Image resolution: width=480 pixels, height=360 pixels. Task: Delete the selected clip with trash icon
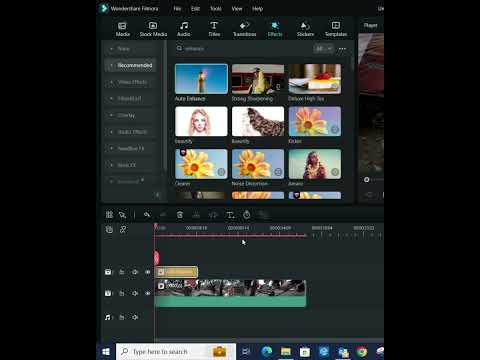point(180,215)
